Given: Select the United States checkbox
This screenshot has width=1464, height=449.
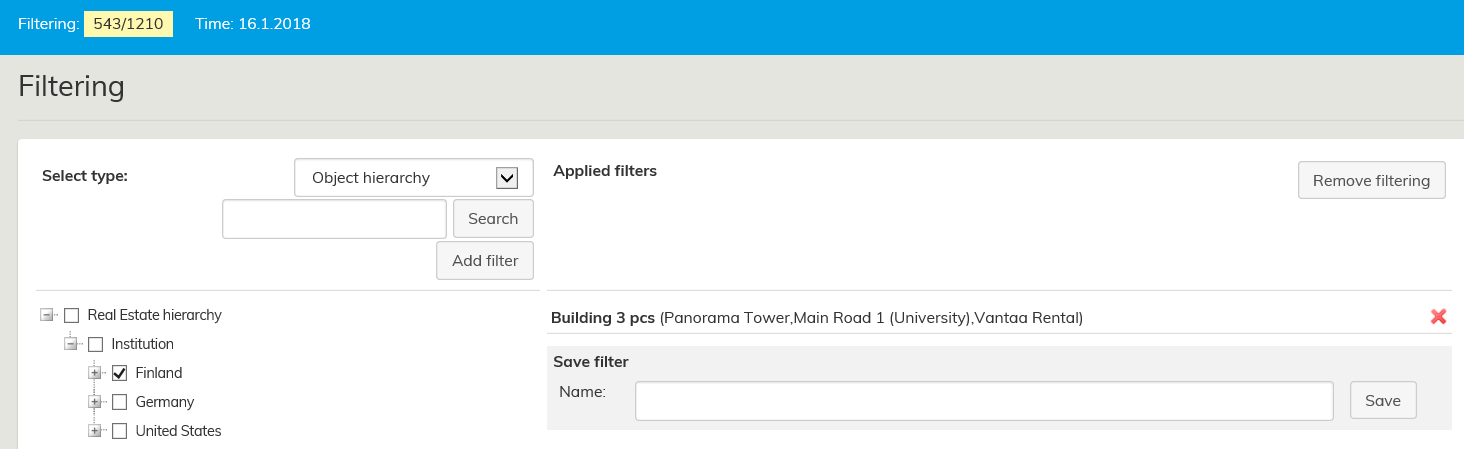Looking at the screenshot, I should pos(120,431).
